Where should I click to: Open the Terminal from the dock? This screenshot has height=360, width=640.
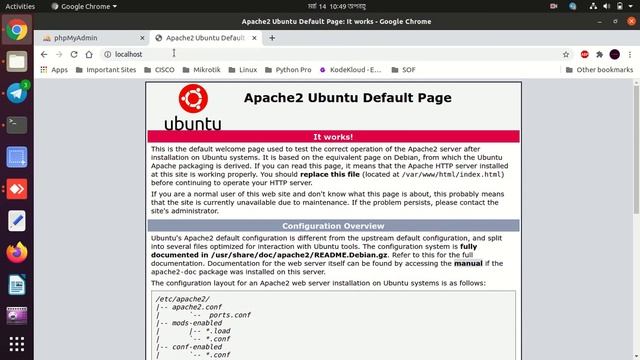(x=17, y=125)
